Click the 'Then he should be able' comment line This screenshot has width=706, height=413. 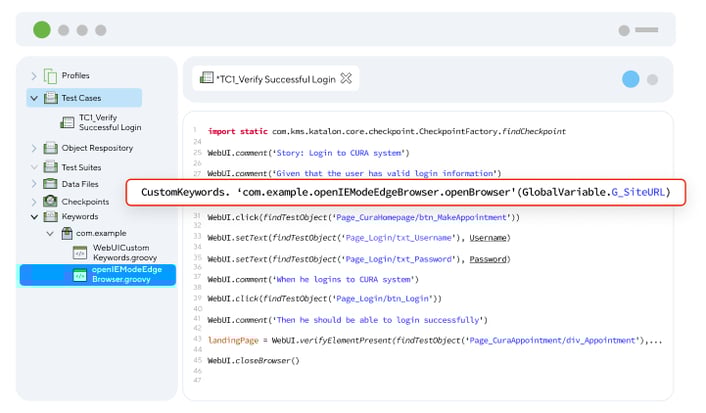point(347,320)
